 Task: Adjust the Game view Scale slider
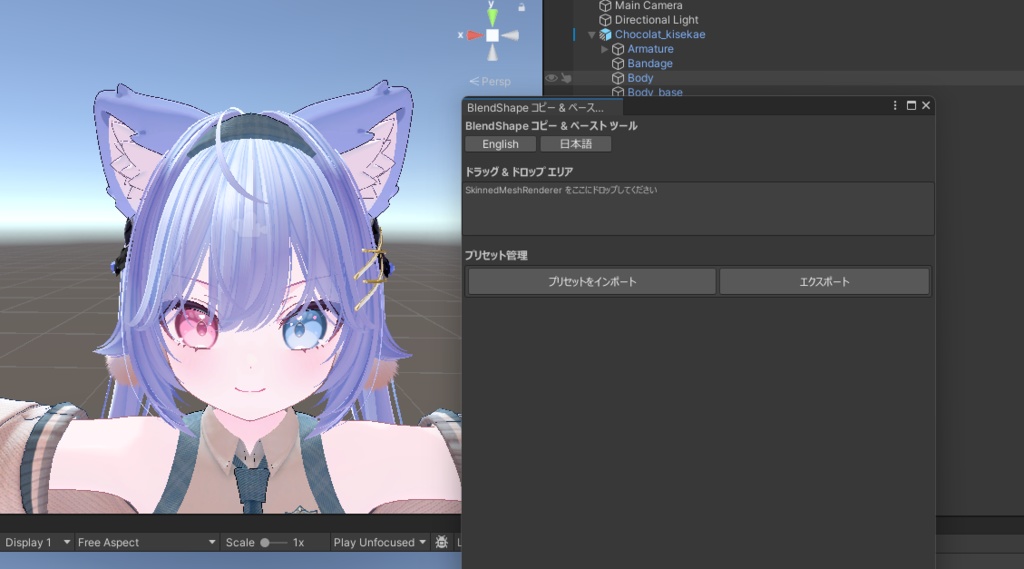(273, 542)
